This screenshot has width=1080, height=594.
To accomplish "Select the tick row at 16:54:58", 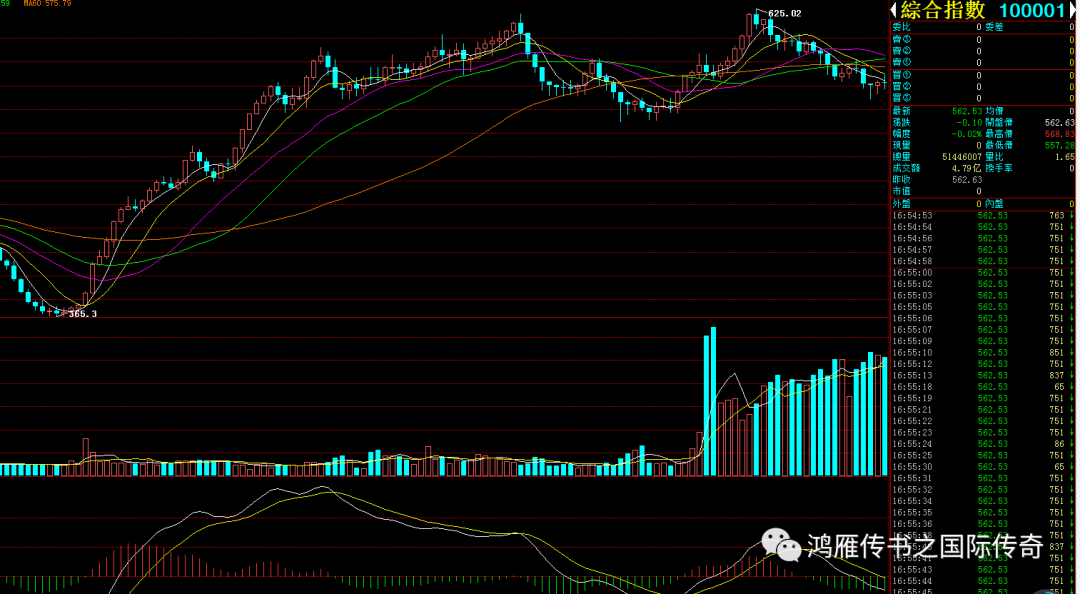I will coord(983,261).
